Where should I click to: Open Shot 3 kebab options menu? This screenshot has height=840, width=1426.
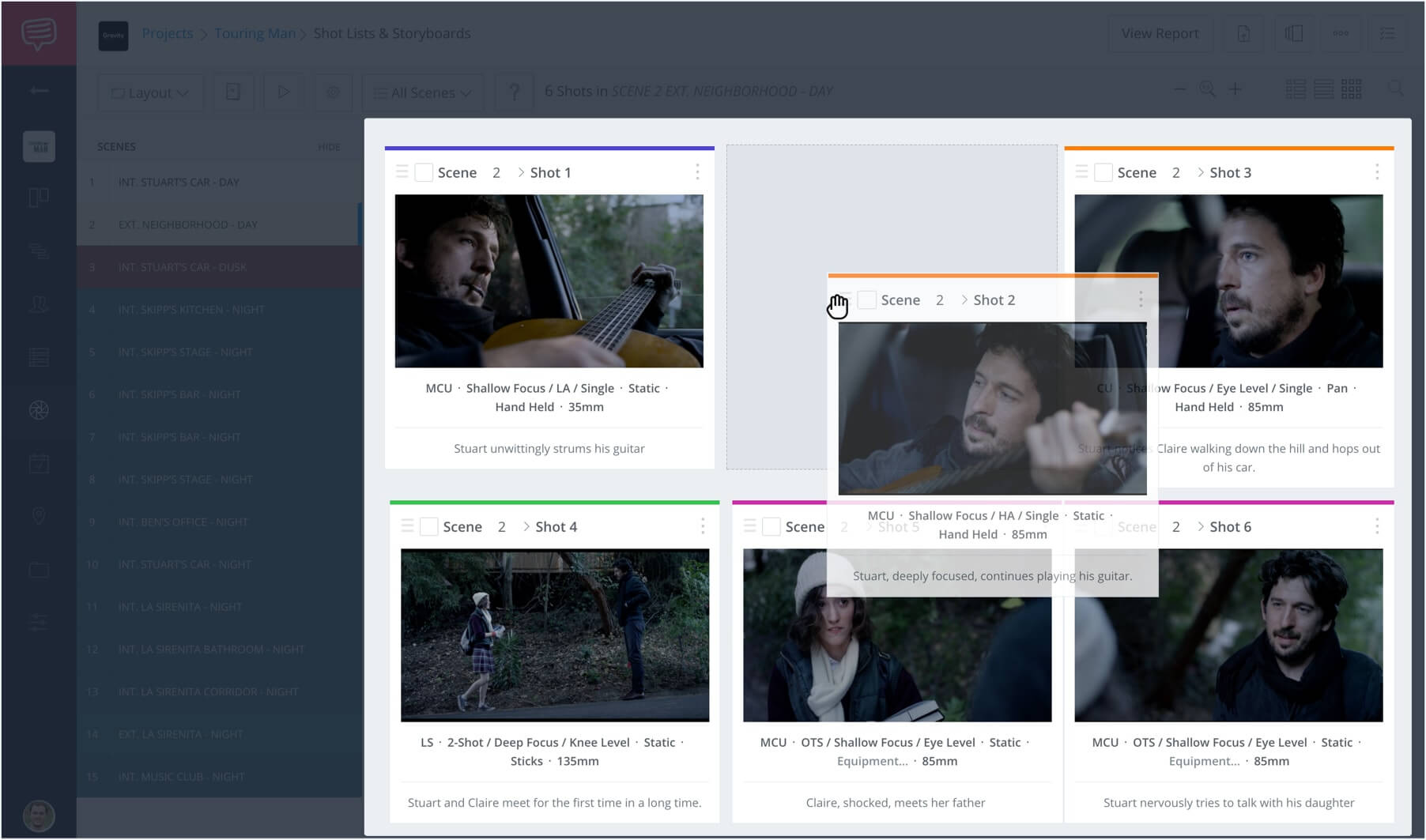[1377, 172]
